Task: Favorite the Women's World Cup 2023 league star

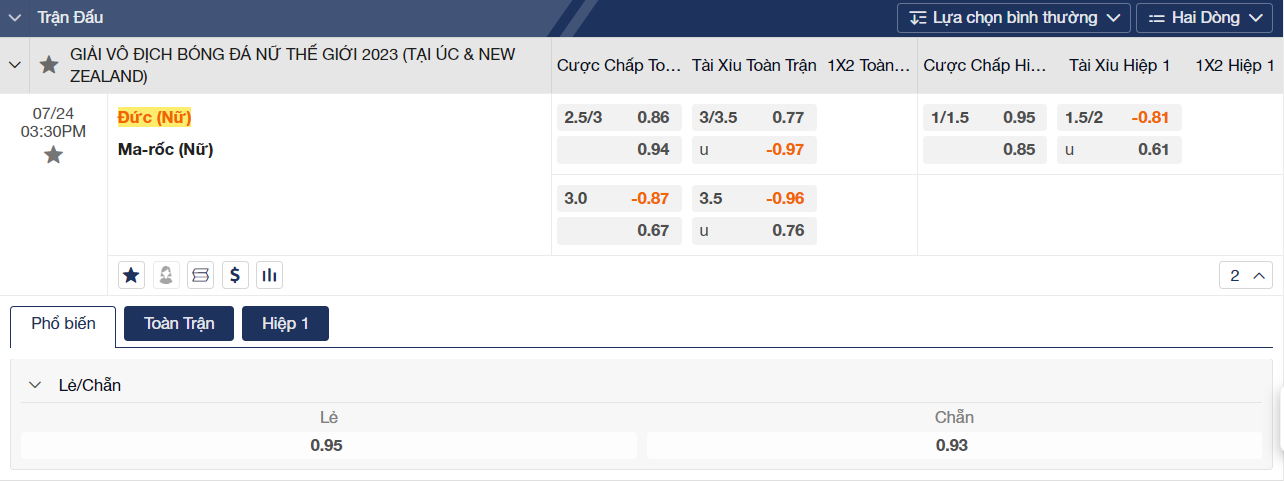Action: [49, 65]
